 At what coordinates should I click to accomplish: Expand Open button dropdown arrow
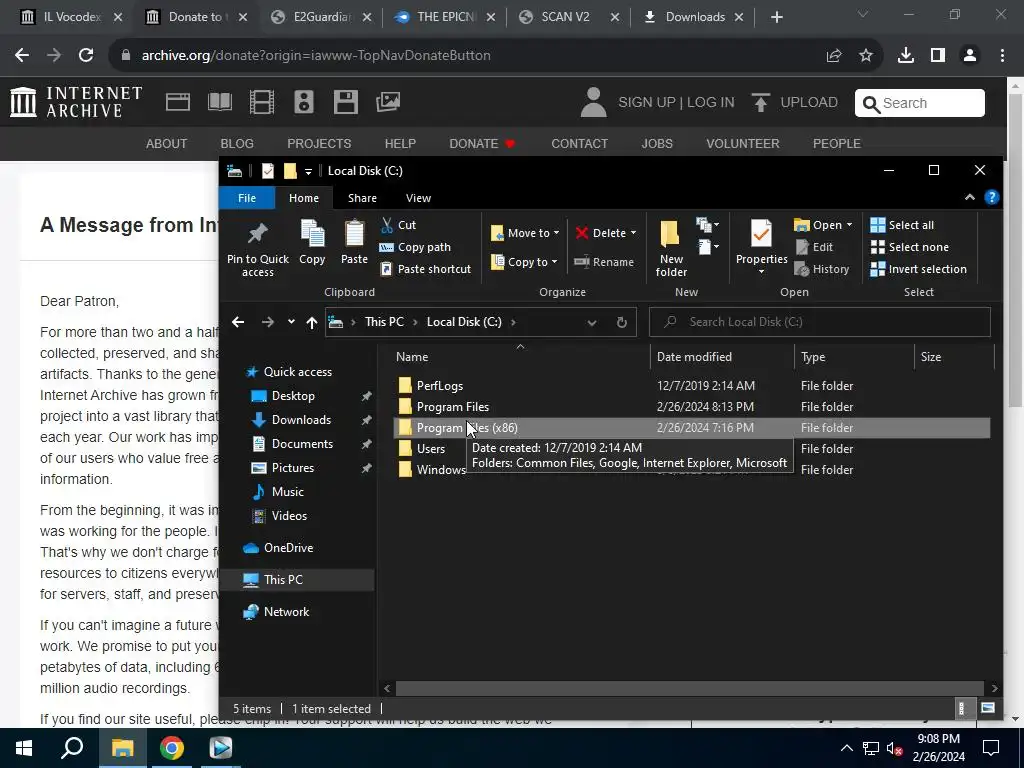[849, 225]
